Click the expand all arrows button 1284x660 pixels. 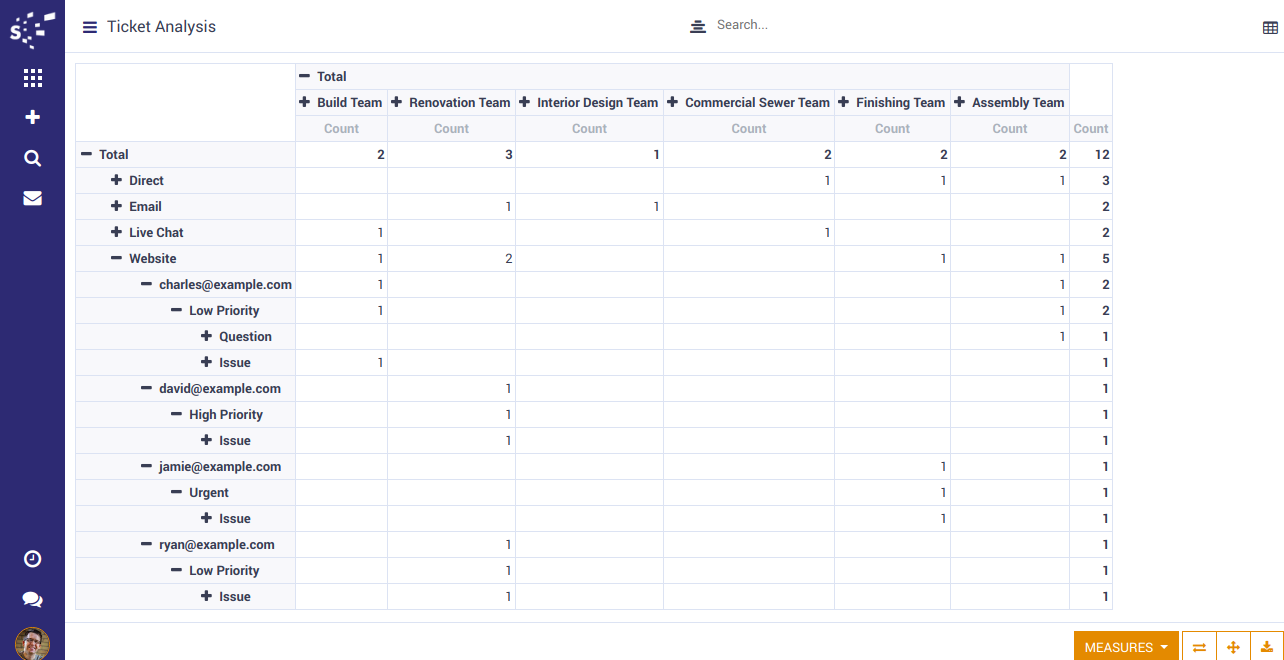(x=1233, y=647)
